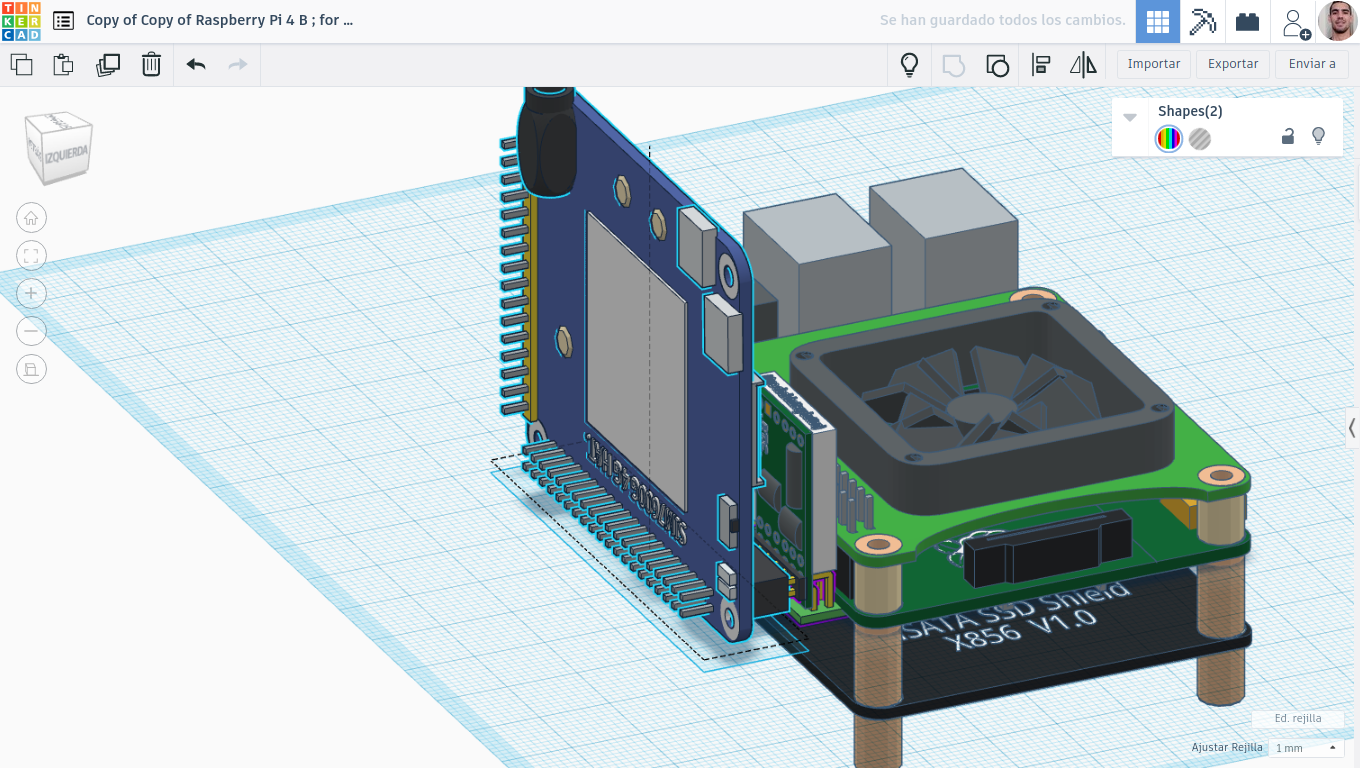This screenshot has width=1360, height=768.
Task: Expand the right shapes panel
Action: point(1352,428)
